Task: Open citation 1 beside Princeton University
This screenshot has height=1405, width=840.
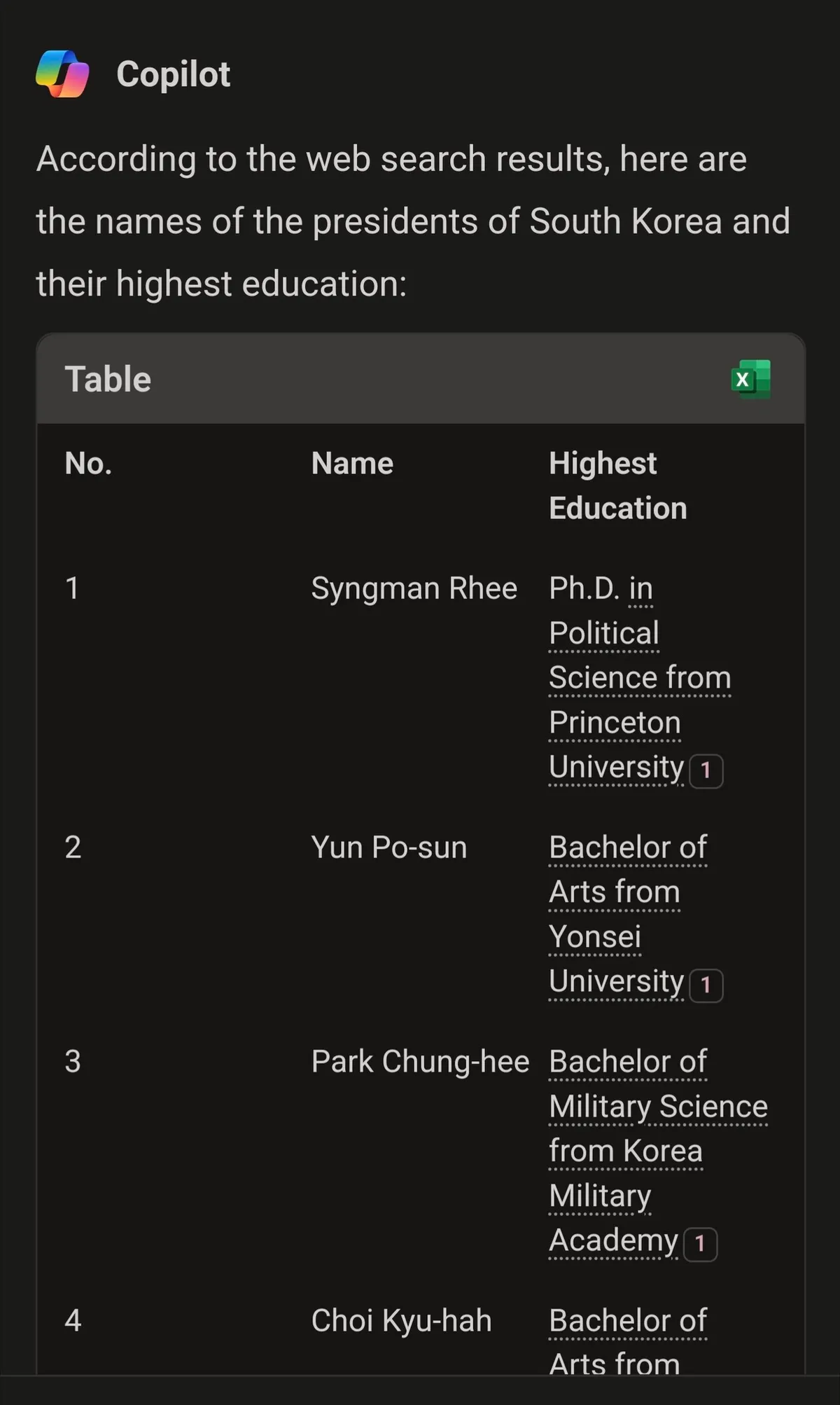Action: [x=706, y=770]
